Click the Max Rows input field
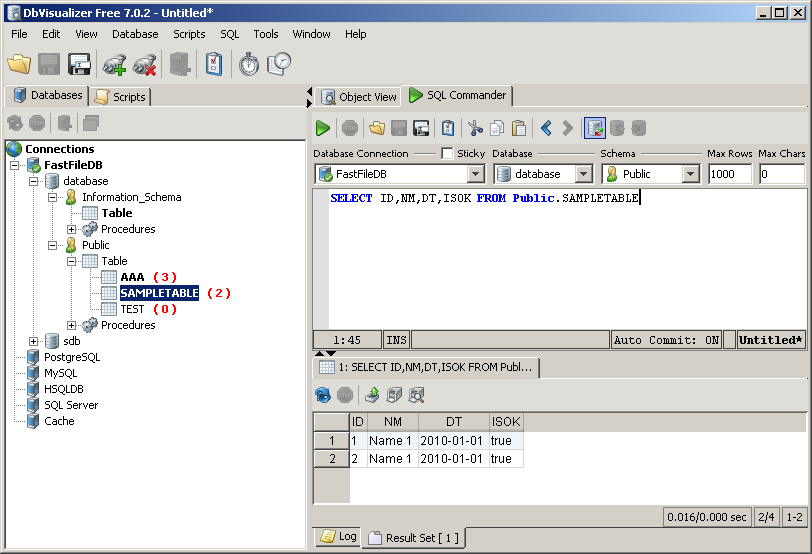Image resolution: width=812 pixels, height=554 pixels. coord(730,174)
